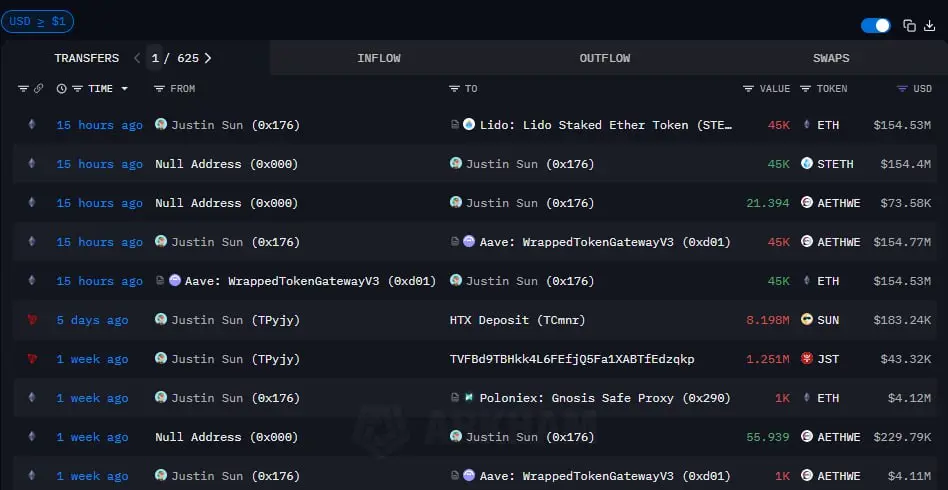948x490 pixels.
Task: Open Aave: WrappedTokenGatewayV3 sender in the FROM column
Action: pos(311,281)
